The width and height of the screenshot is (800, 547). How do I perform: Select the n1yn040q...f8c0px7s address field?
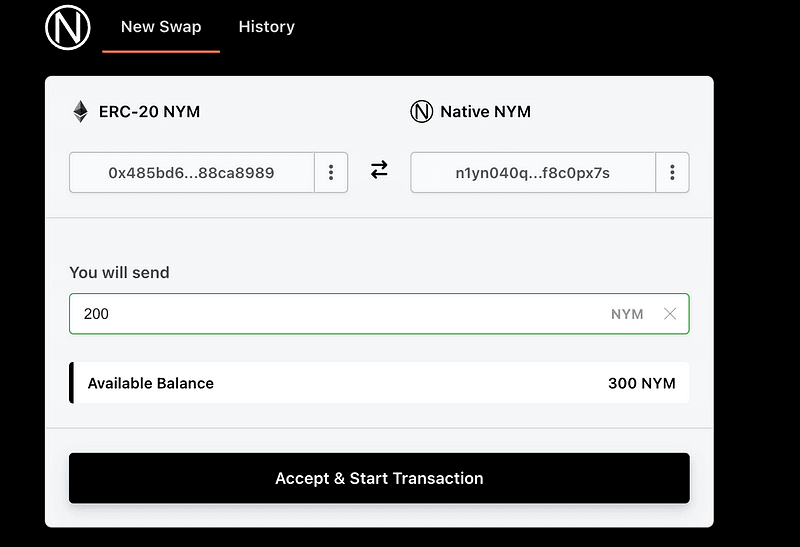pos(532,173)
